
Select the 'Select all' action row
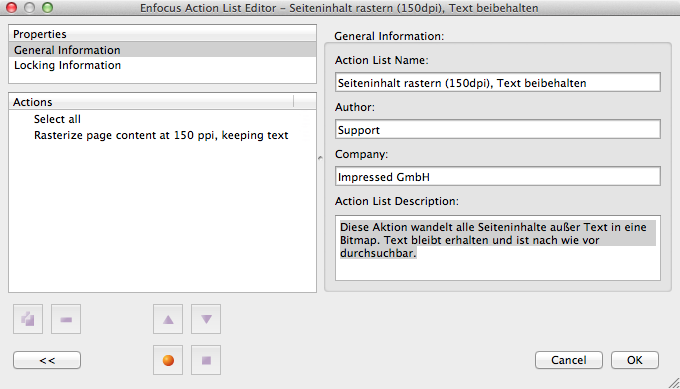coord(162,119)
